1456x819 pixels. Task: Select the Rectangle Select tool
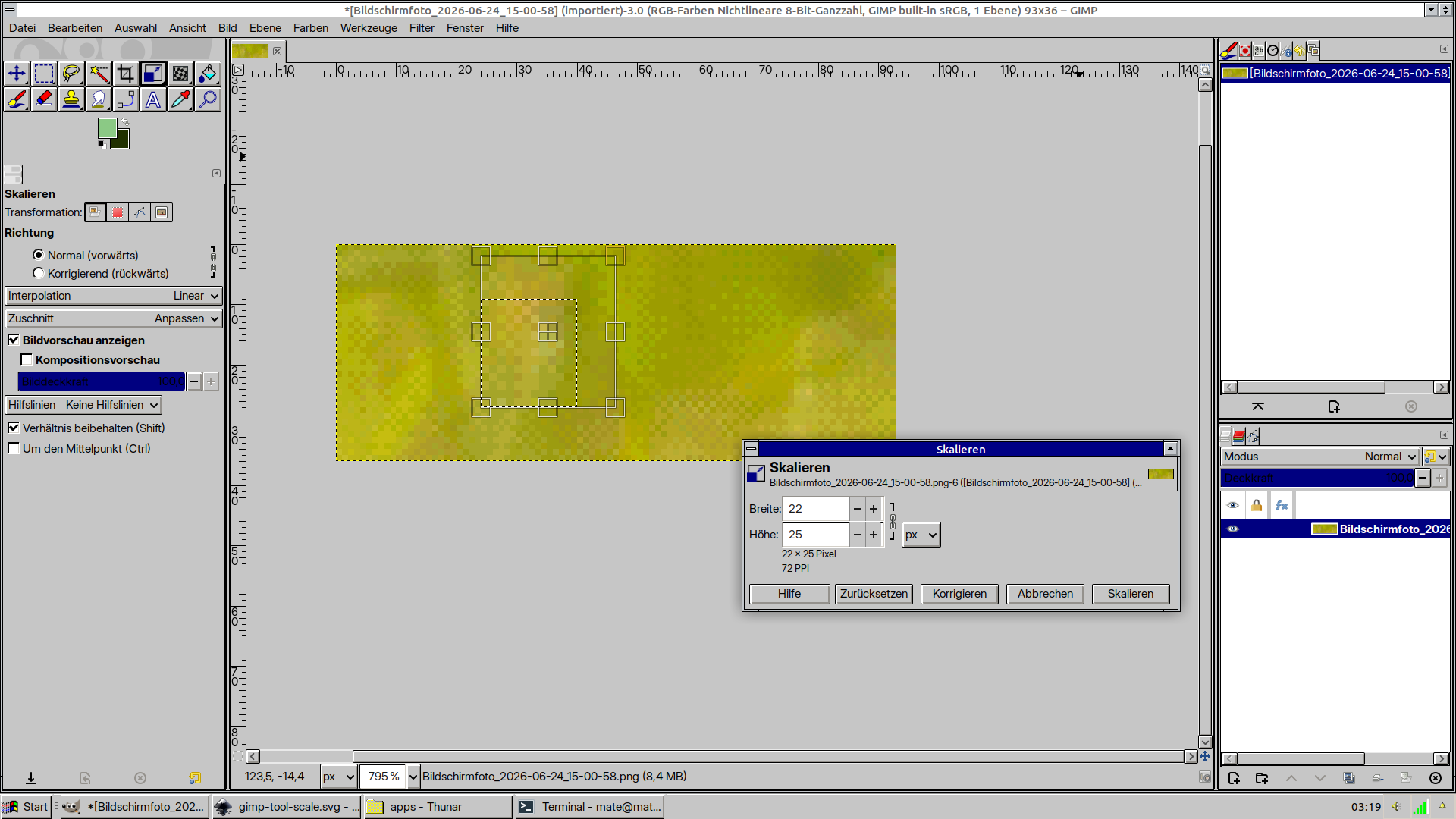pyautogui.click(x=44, y=74)
